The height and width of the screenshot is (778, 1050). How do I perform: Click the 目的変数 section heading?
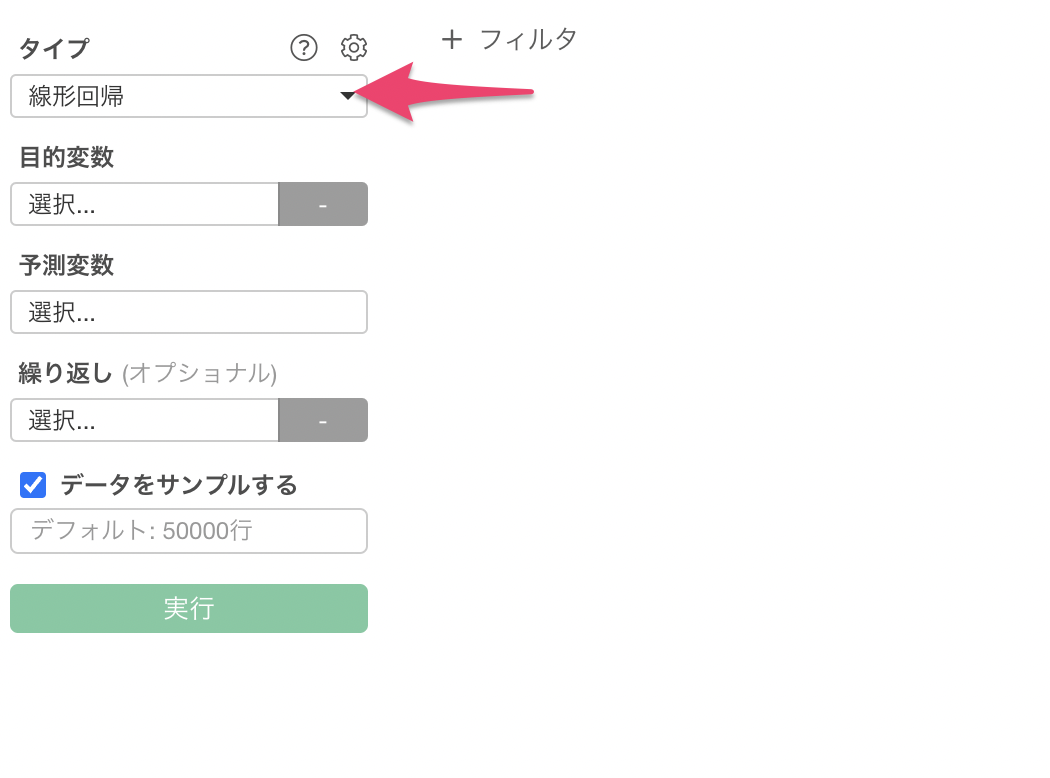(x=66, y=157)
